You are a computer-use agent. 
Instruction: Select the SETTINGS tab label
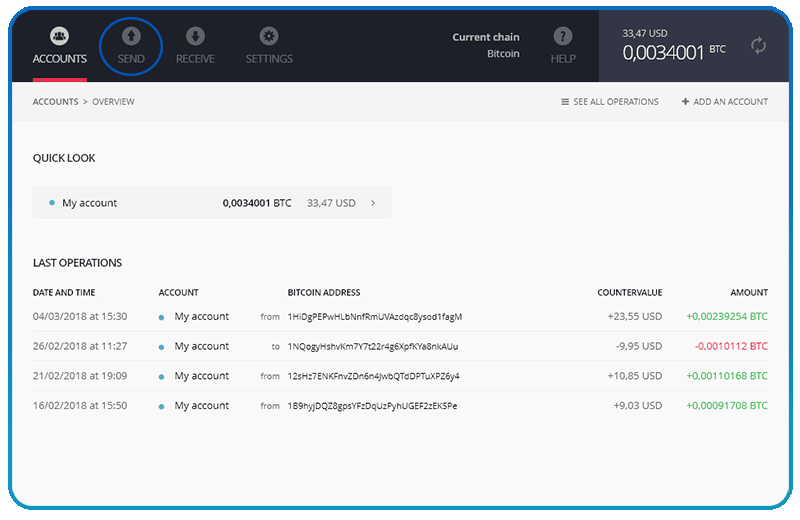click(x=269, y=59)
